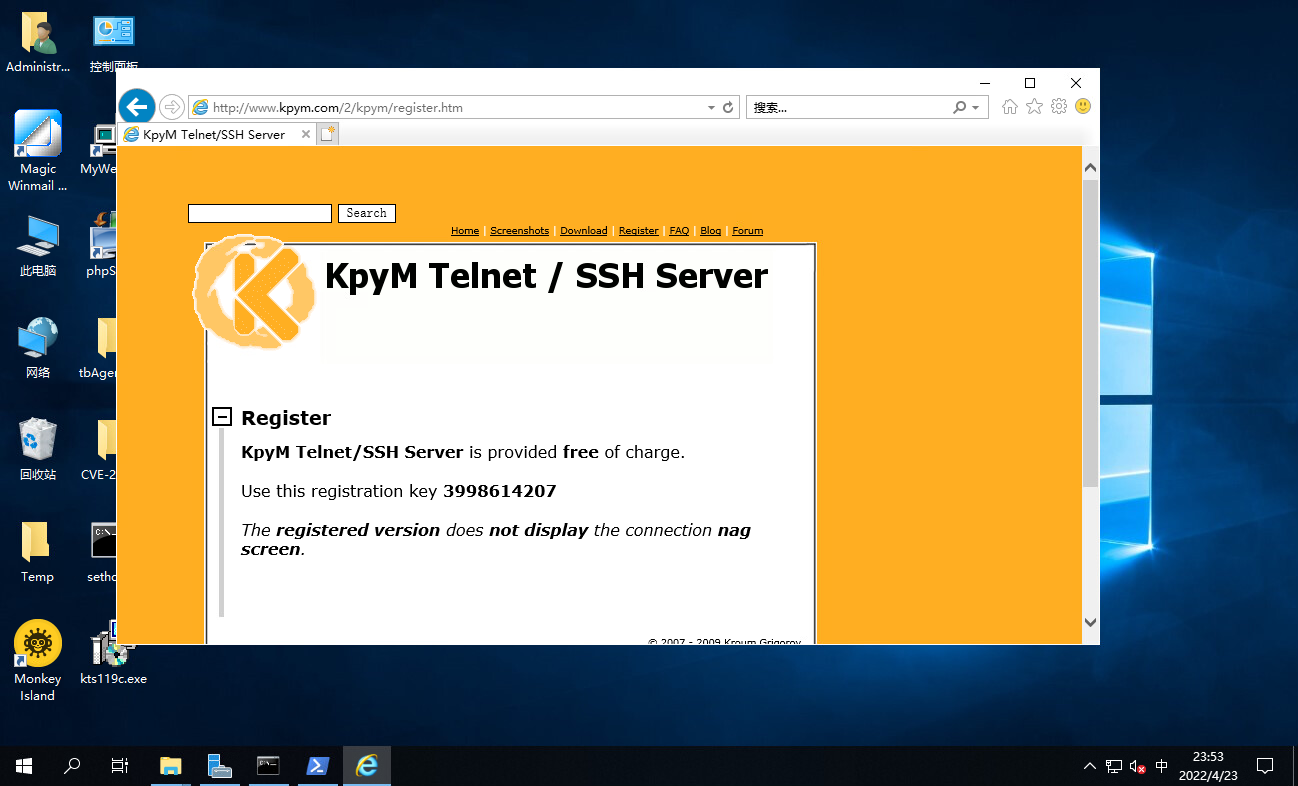Switch to Internet Explorer on the taskbar
The width and height of the screenshot is (1298, 786).
click(x=367, y=766)
